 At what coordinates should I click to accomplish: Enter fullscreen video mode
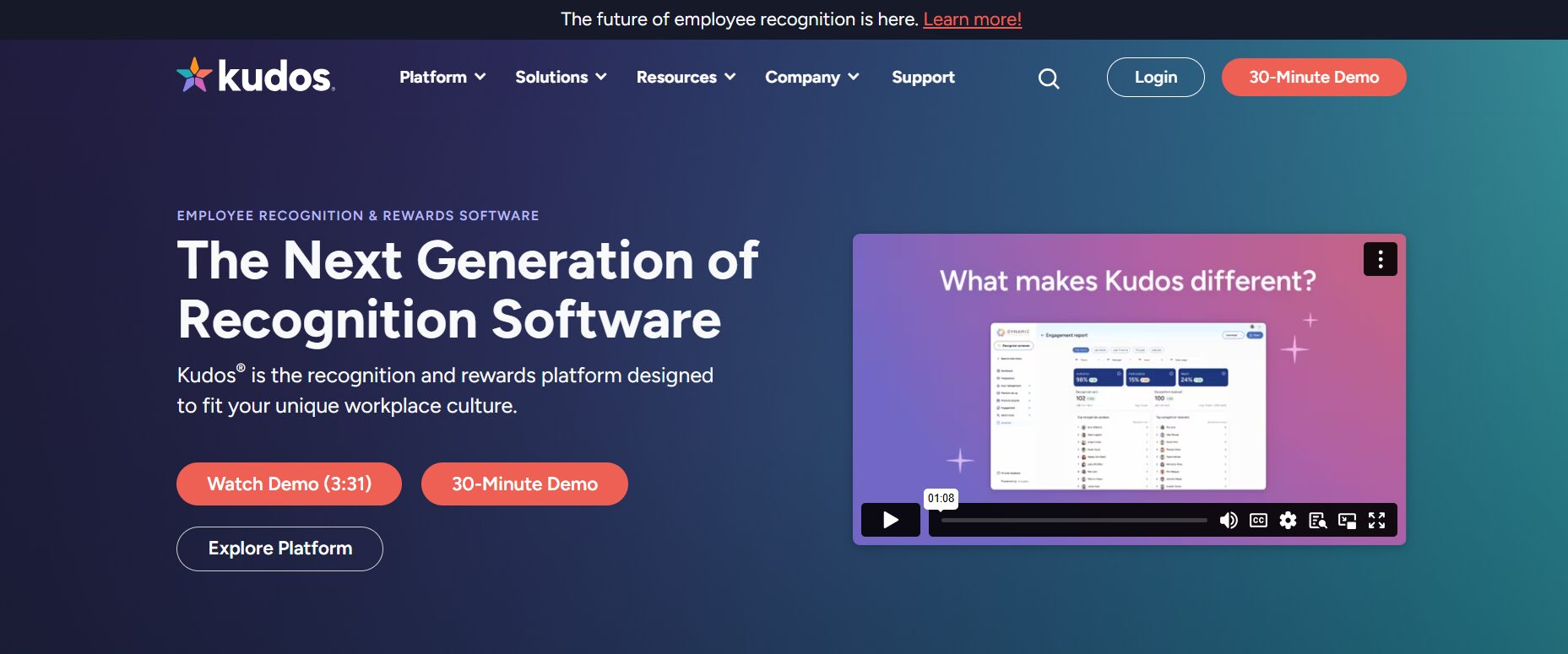click(1376, 521)
